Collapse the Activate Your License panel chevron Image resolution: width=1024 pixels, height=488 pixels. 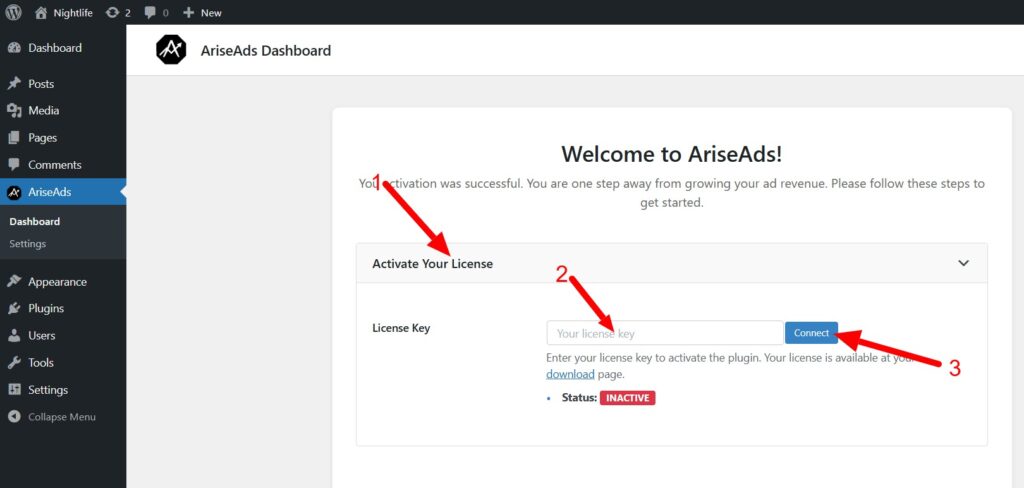point(963,264)
